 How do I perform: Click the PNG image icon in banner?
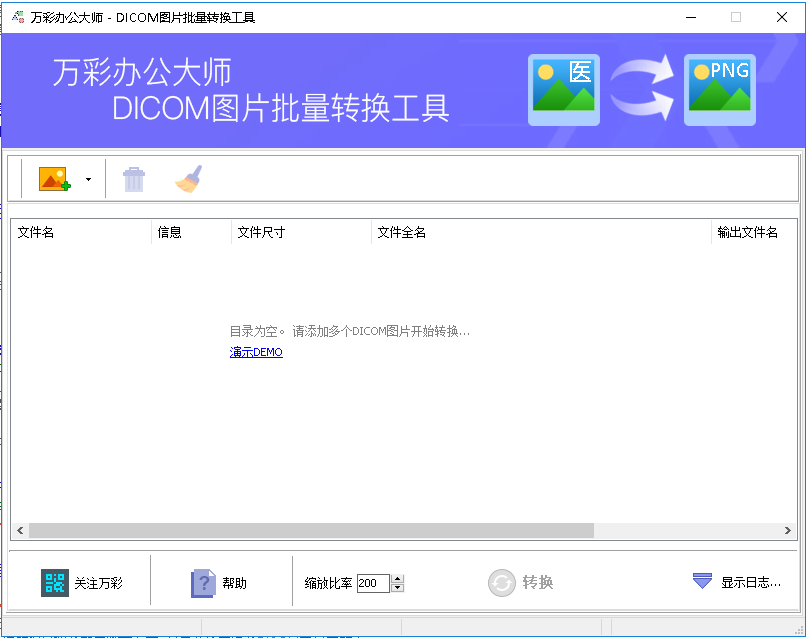click(x=720, y=89)
